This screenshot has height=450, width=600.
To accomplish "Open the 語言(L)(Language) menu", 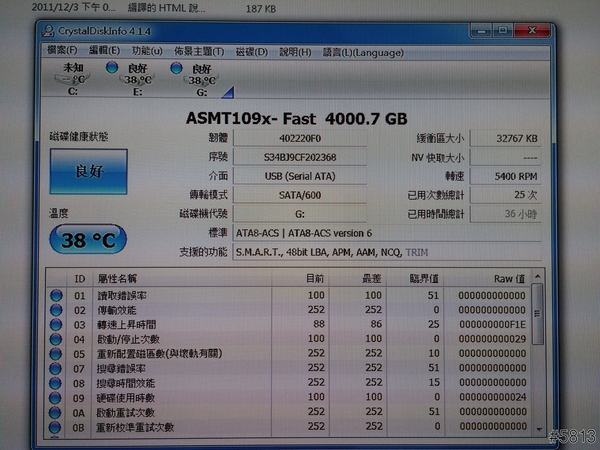I will [353, 50].
